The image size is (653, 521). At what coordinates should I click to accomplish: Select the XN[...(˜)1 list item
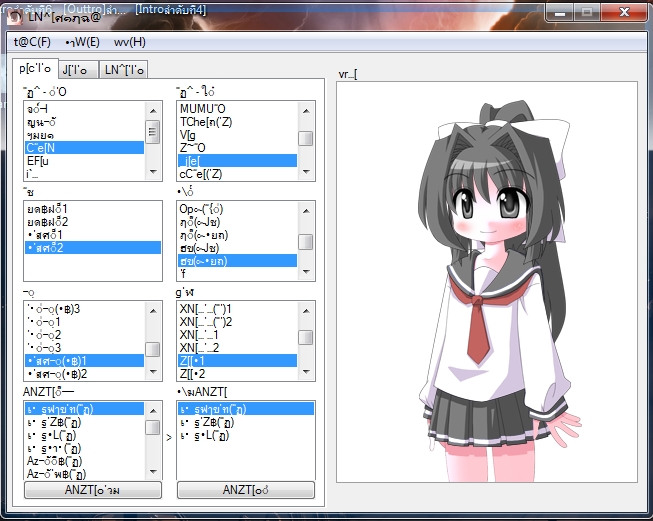coord(237,309)
